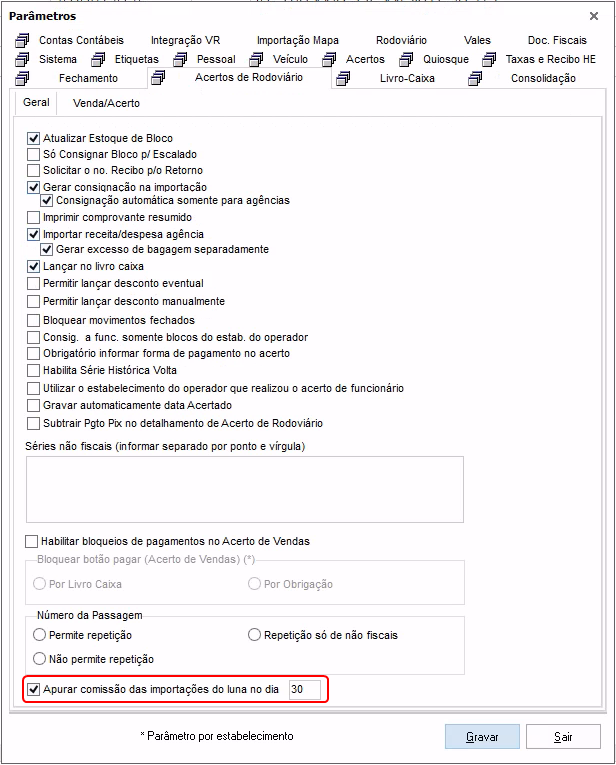
Task: Click the Séries não fiscais text area
Action: tap(245, 489)
